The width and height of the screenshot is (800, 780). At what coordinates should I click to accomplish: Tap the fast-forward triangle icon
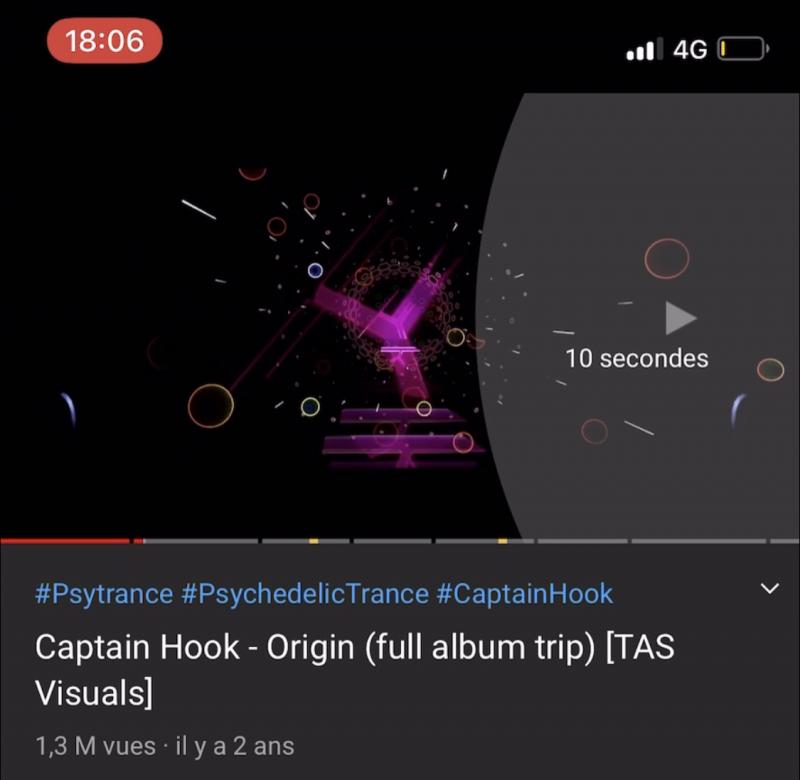coord(681,318)
